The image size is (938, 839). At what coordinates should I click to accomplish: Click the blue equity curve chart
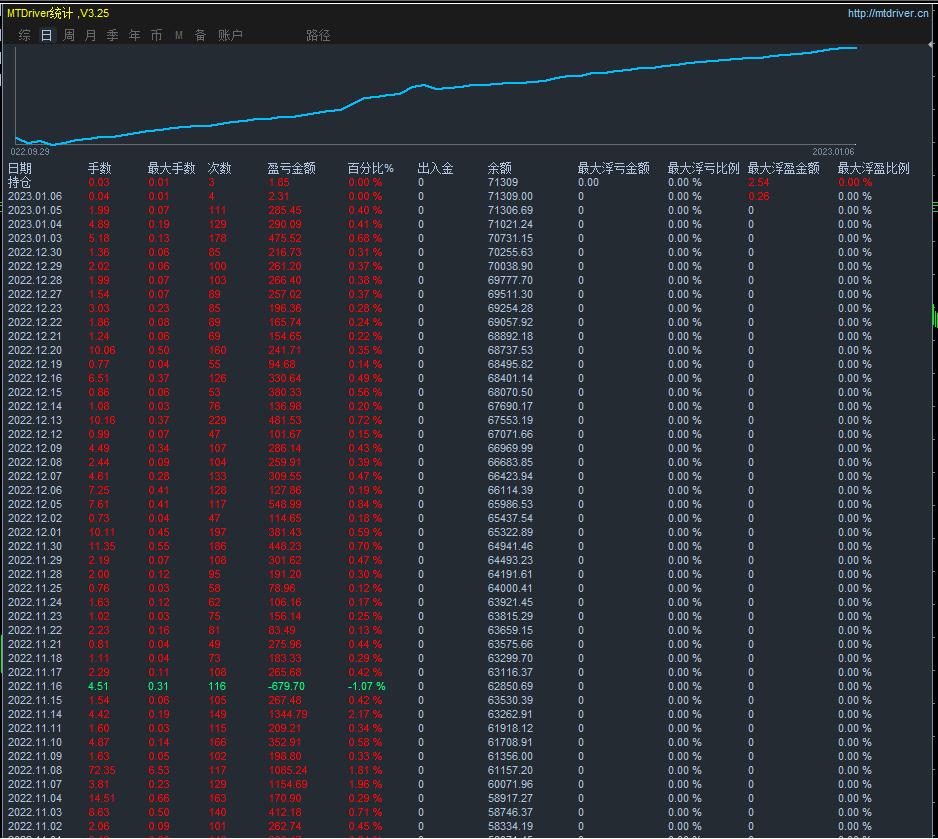pyautogui.click(x=436, y=94)
